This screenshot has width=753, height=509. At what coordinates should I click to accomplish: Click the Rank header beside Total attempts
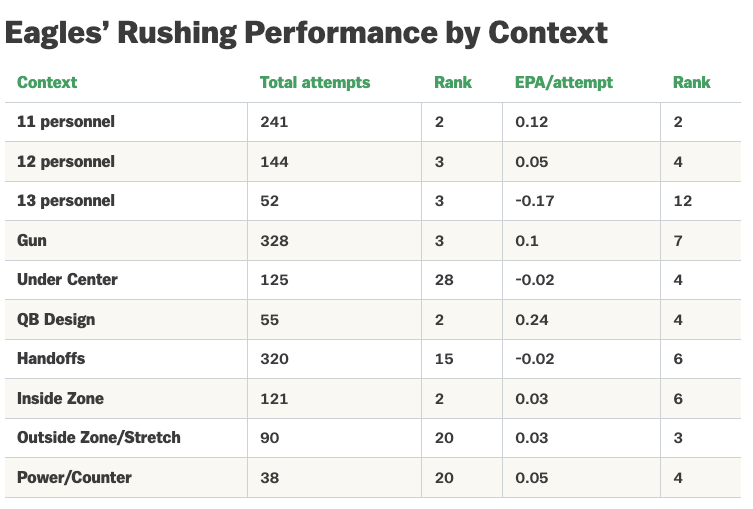453,82
